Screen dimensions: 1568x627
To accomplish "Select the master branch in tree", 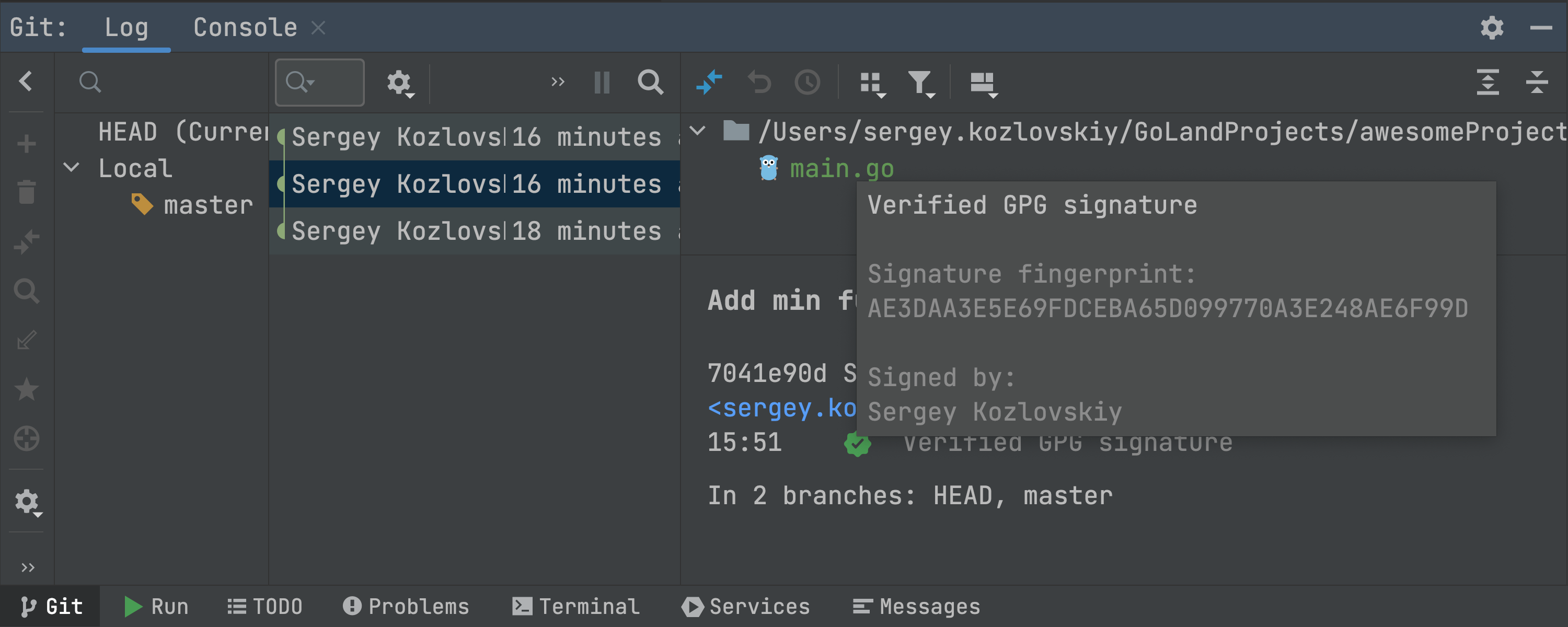I will point(207,205).
